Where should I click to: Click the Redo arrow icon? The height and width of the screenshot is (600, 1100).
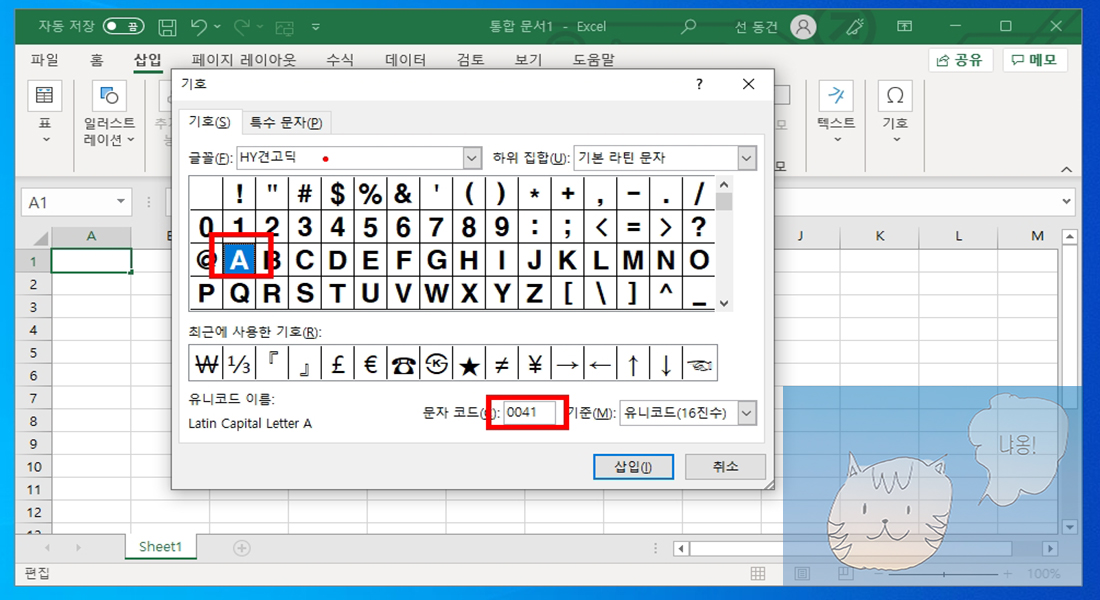pyautogui.click(x=242, y=27)
